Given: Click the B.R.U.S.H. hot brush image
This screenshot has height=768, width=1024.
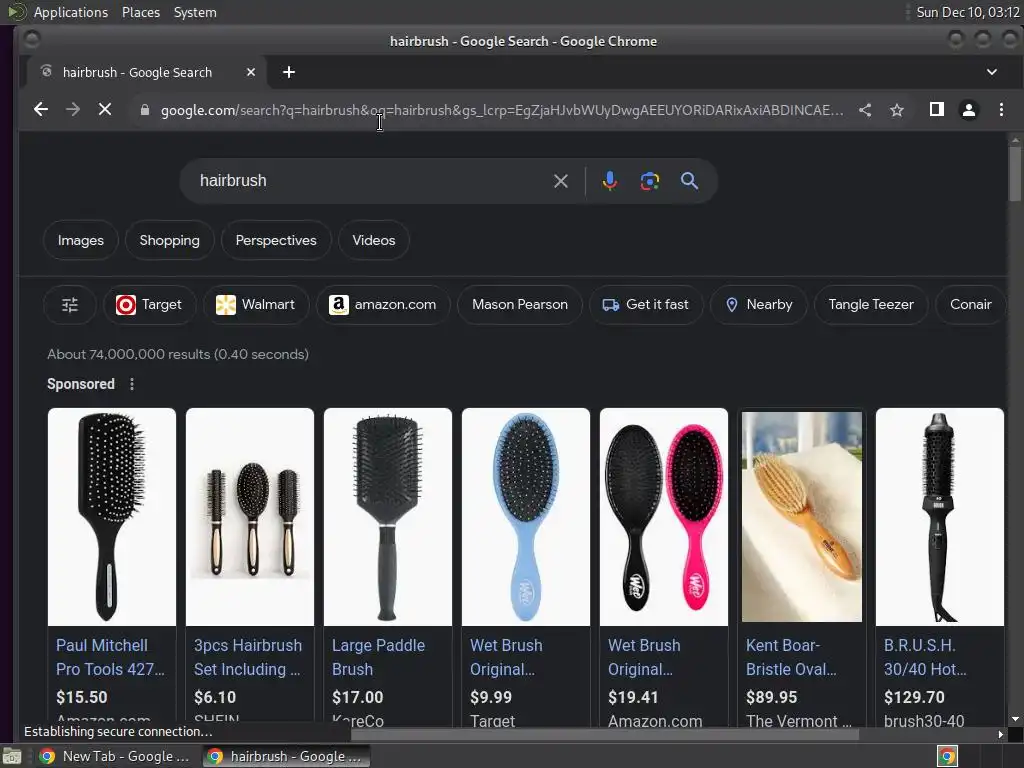Looking at the screenshot, I should pos(939,517).
